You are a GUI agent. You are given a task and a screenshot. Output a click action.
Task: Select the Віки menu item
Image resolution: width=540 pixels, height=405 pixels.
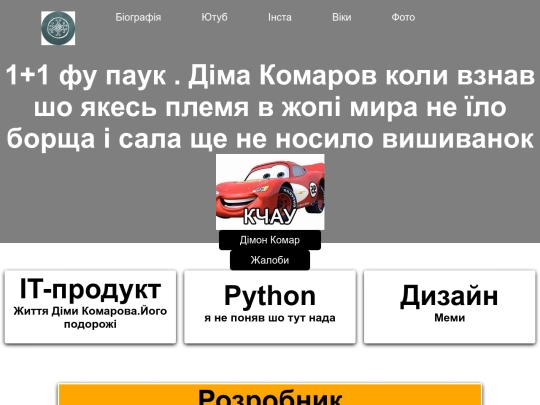tap(342, 17)
